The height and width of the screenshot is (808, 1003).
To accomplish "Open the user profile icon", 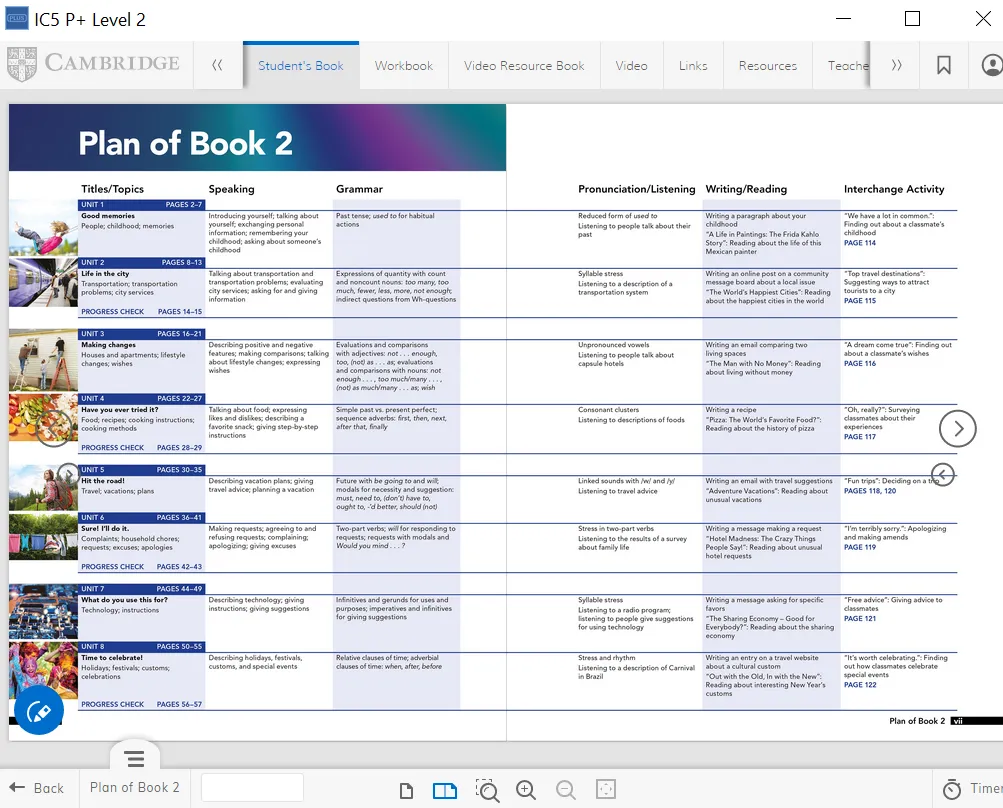I will click(992, 65).
